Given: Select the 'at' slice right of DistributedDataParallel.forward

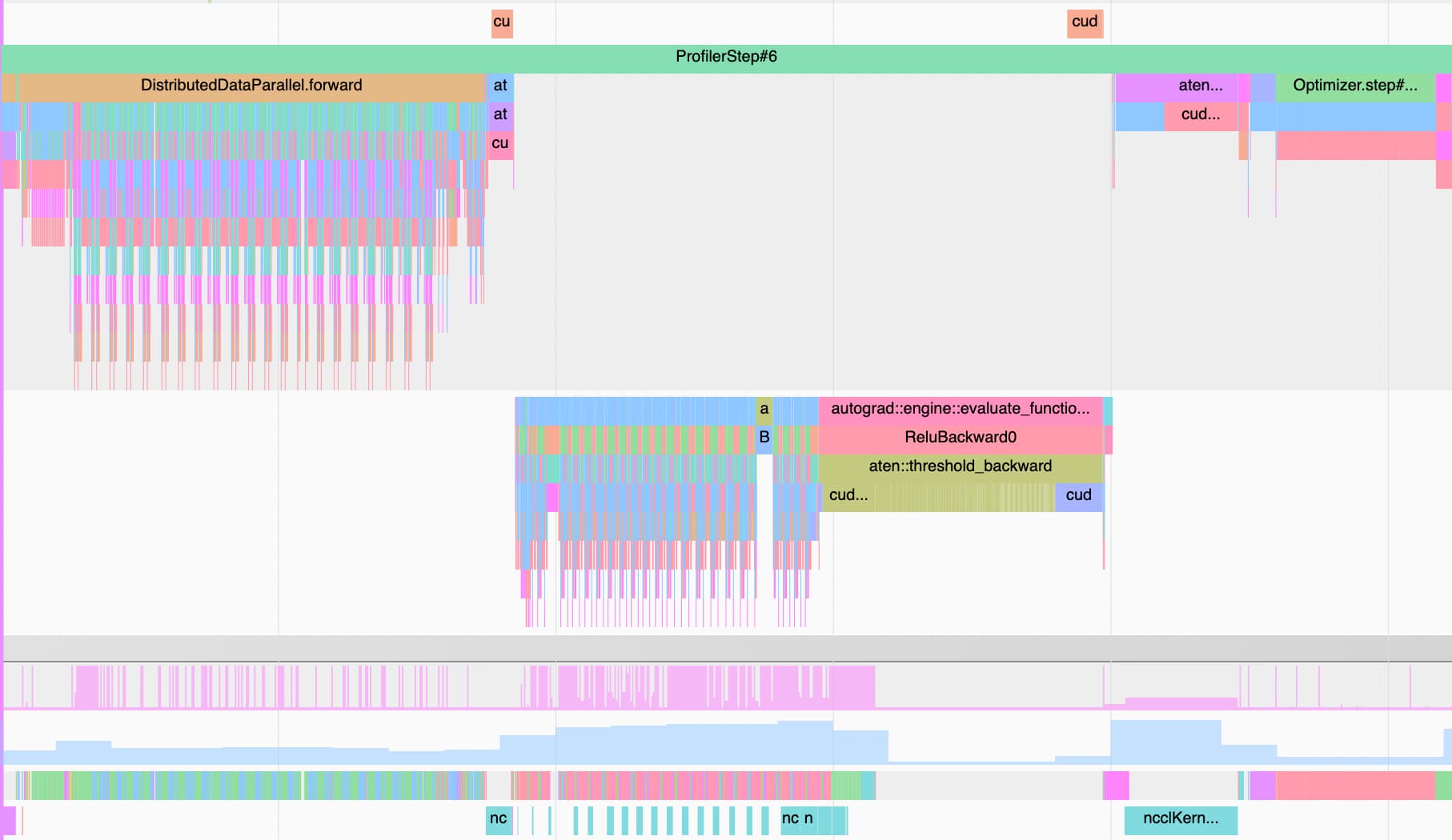Looking at the screenshot, I should (x=500, y=86).
